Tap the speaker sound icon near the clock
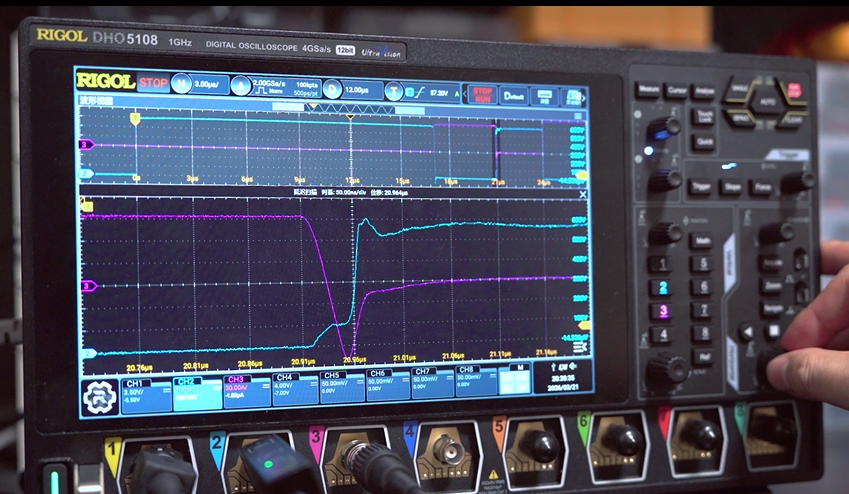The image size is (849, 494). click(573, 367)
